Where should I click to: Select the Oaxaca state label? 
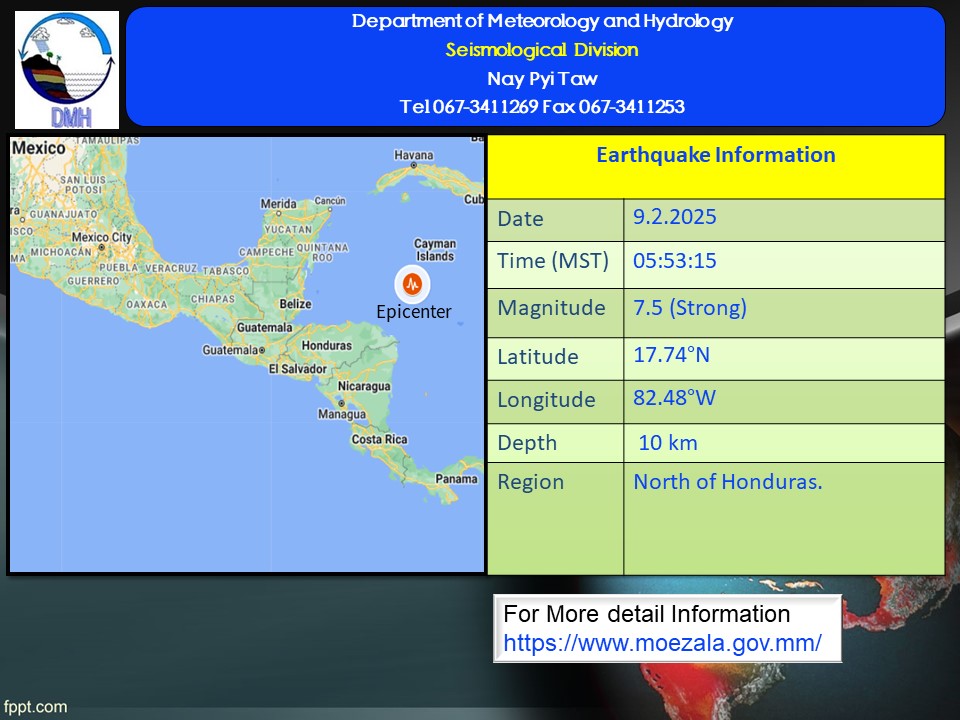point(146,304)
